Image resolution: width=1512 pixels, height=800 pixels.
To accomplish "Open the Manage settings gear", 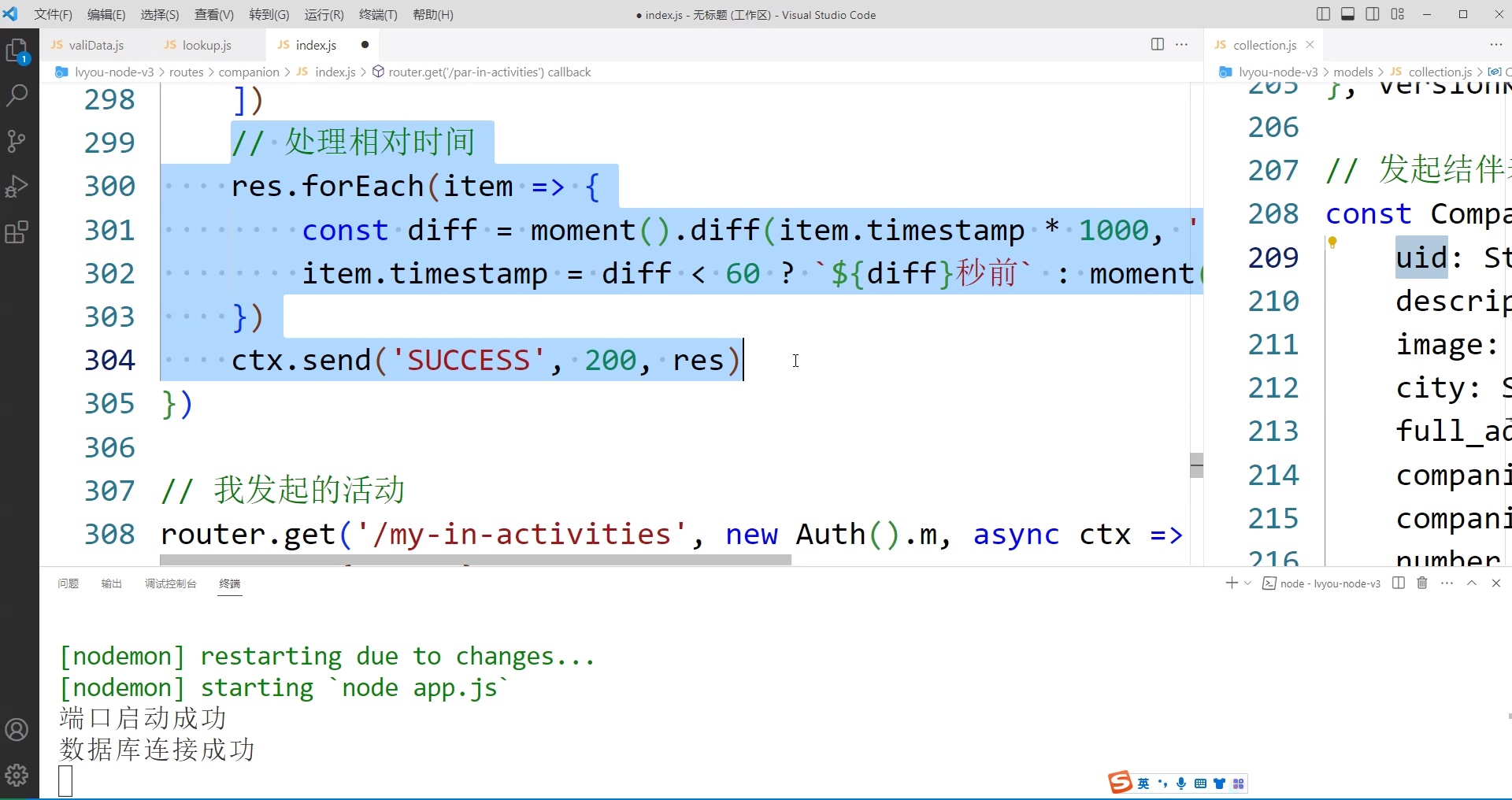I will [x=17, y=775].
